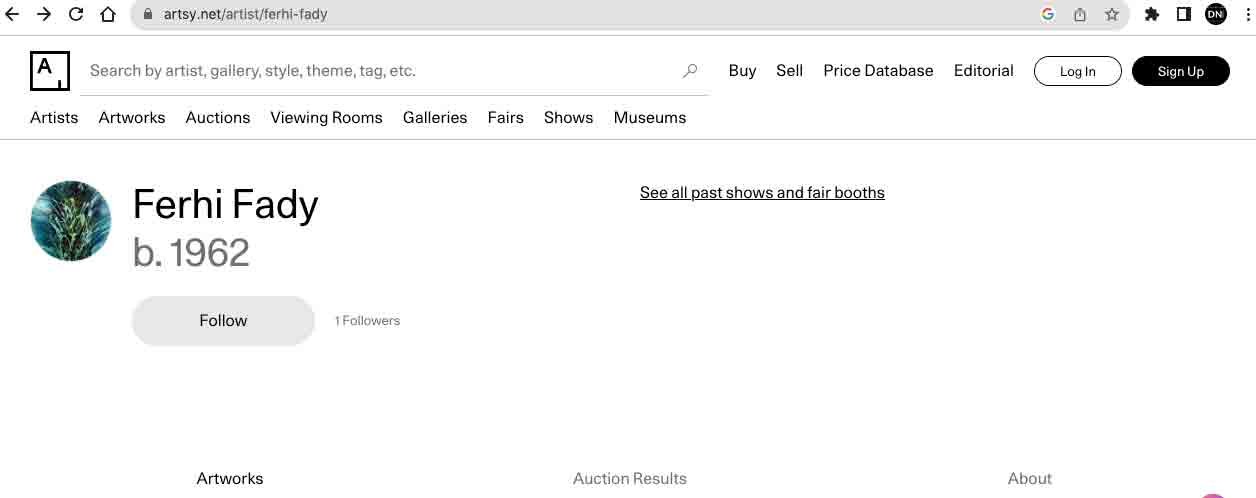This screenshot has width=1256, height=498.
Task: Click the search magnifier icon
Action: click(690, 71)
